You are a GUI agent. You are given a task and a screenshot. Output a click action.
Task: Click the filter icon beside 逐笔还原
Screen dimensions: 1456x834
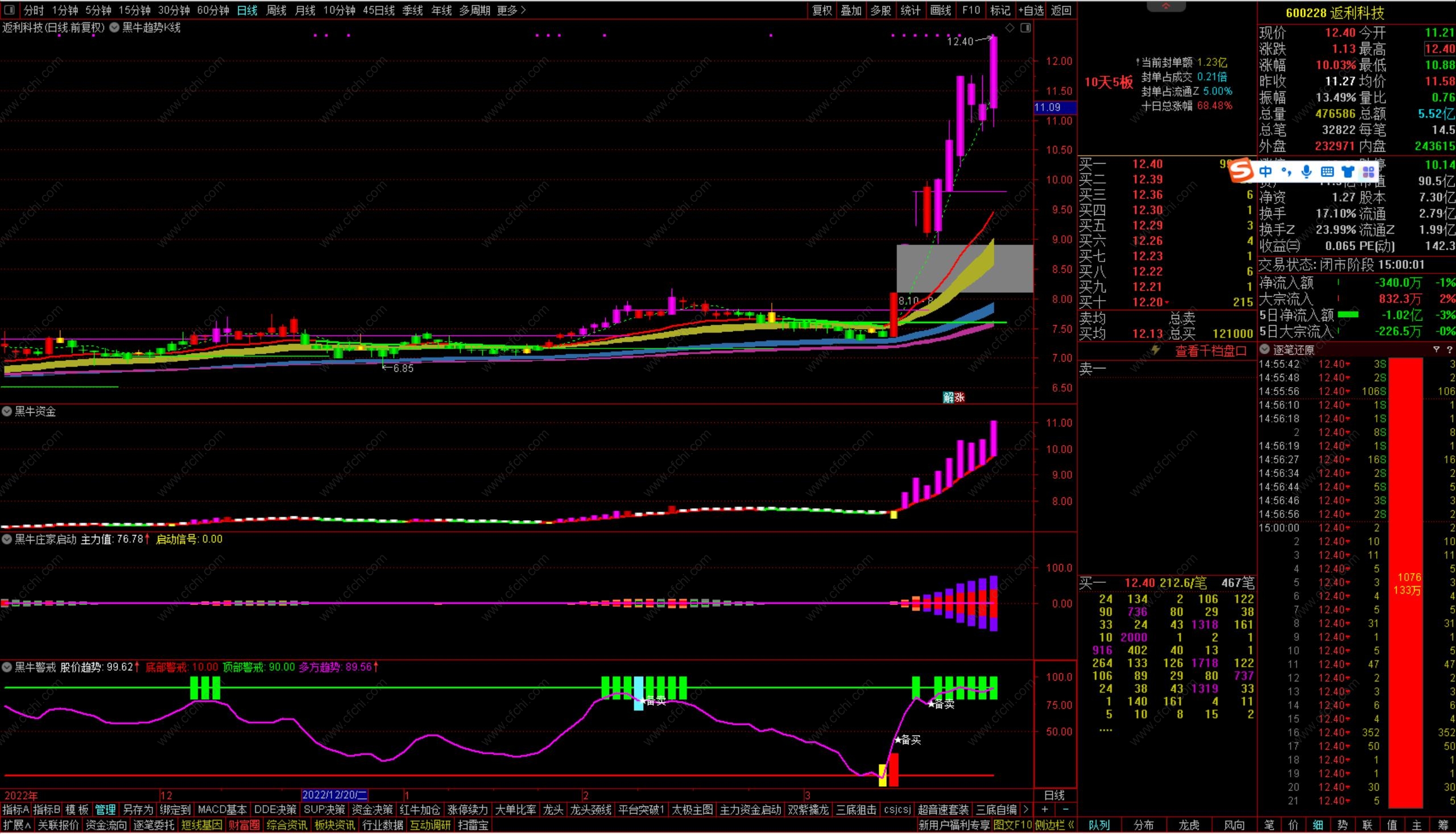(x=1436, y=350)
